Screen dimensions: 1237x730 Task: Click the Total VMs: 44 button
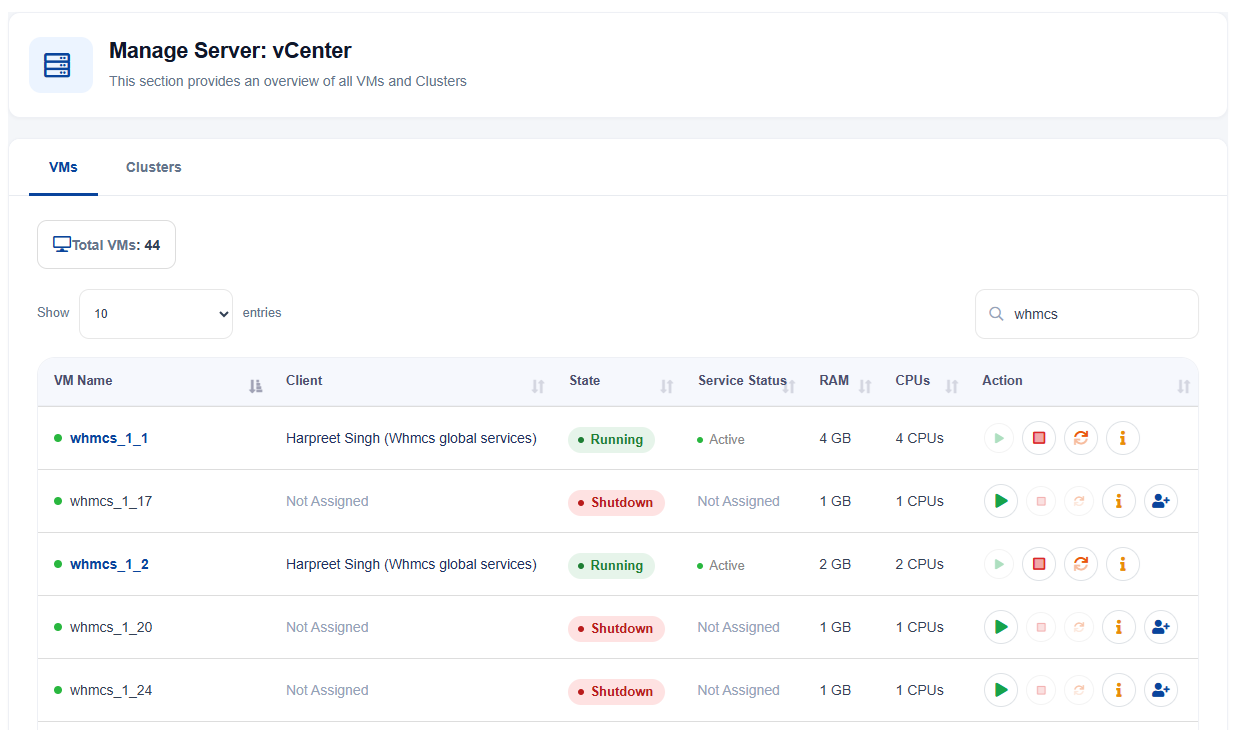pos(106,244)
